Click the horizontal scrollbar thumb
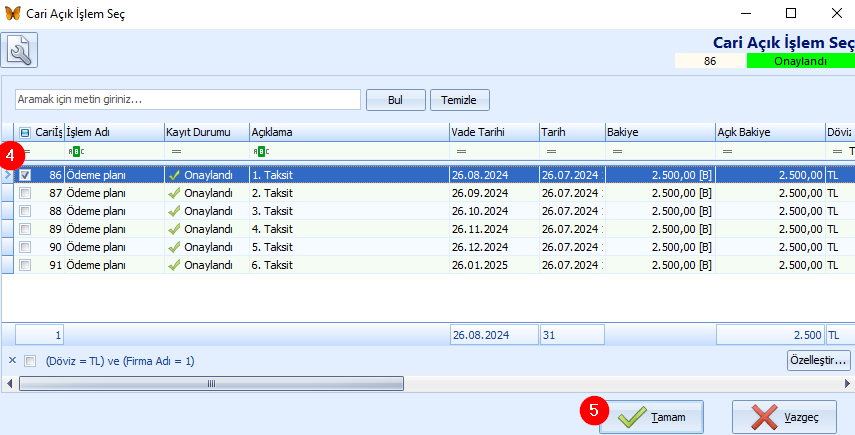This screenshot has width=855, height=435. tap(212, 383)
